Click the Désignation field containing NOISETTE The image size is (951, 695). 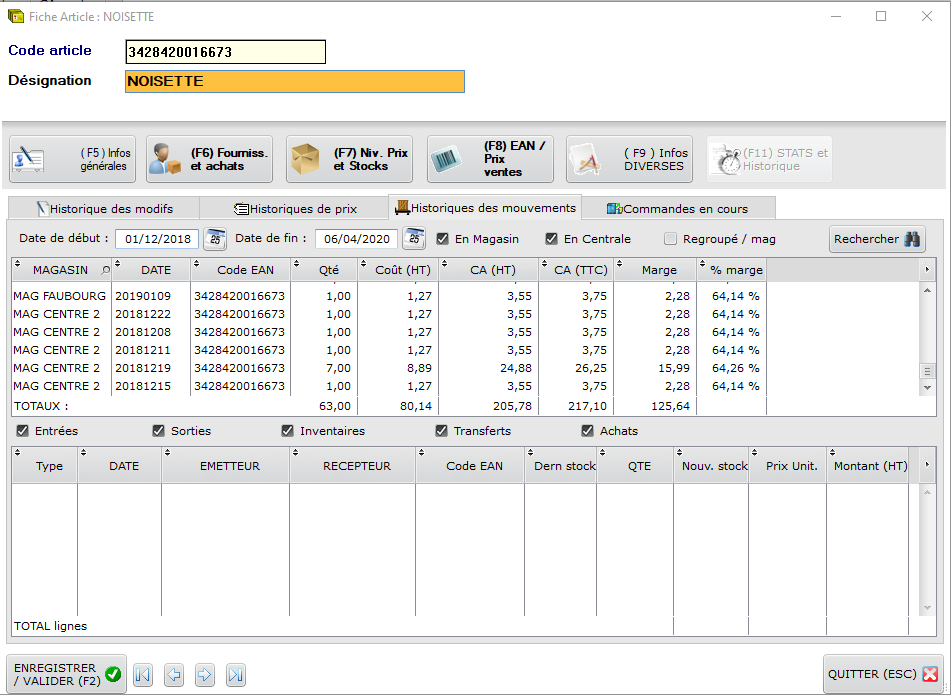point(295,81)
